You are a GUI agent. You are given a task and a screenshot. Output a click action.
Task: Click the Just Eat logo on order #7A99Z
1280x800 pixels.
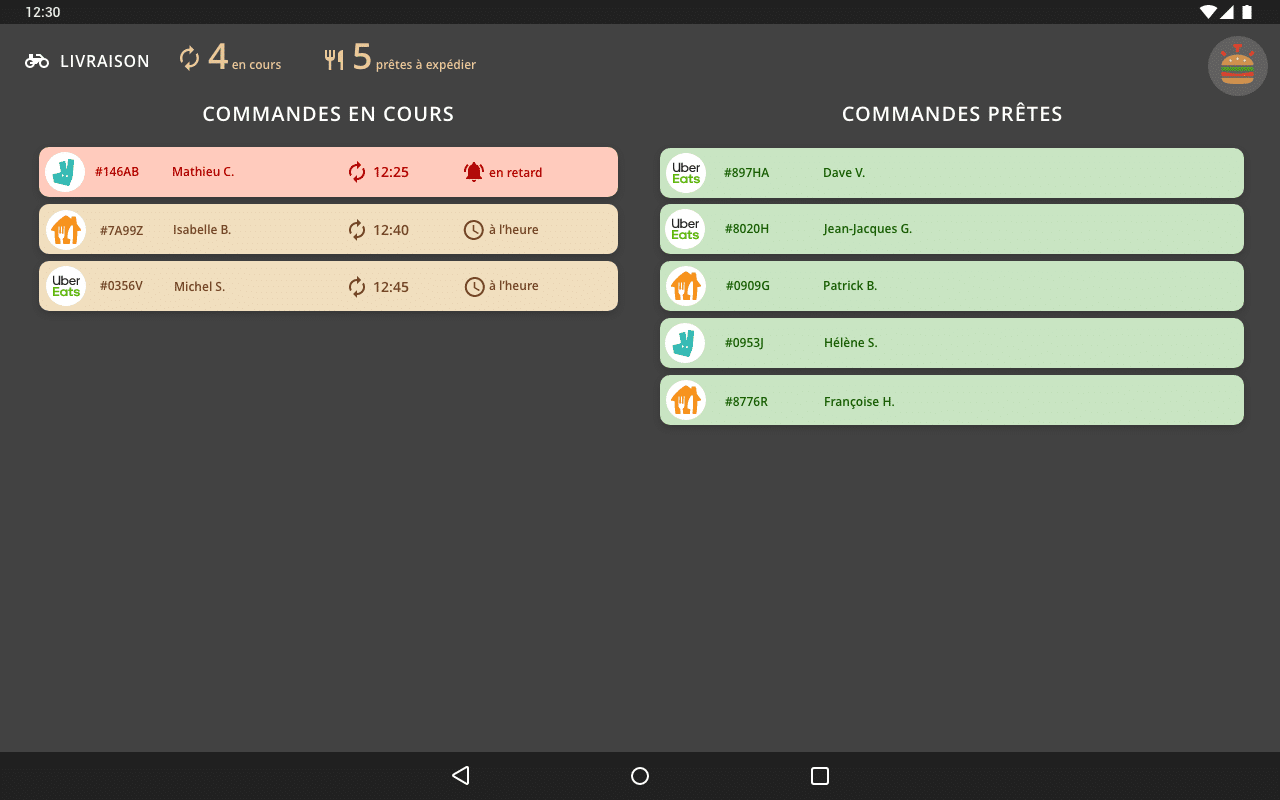66,229
